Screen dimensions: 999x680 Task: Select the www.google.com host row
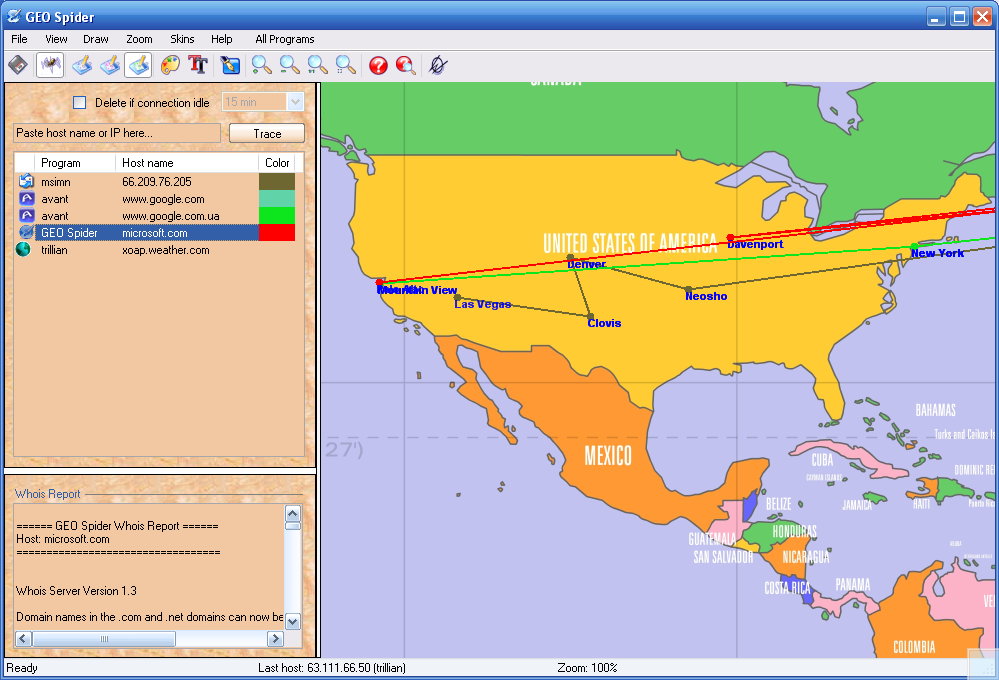[x=155, y=199]
